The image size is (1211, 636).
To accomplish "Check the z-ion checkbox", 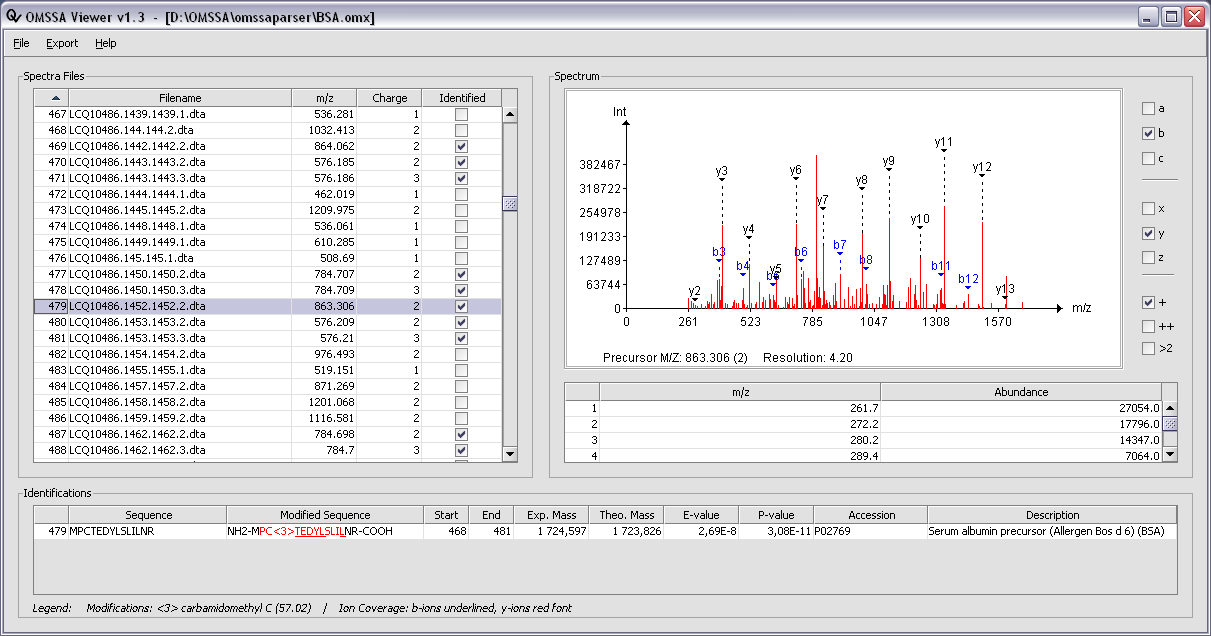I will tap(1148, 258).
